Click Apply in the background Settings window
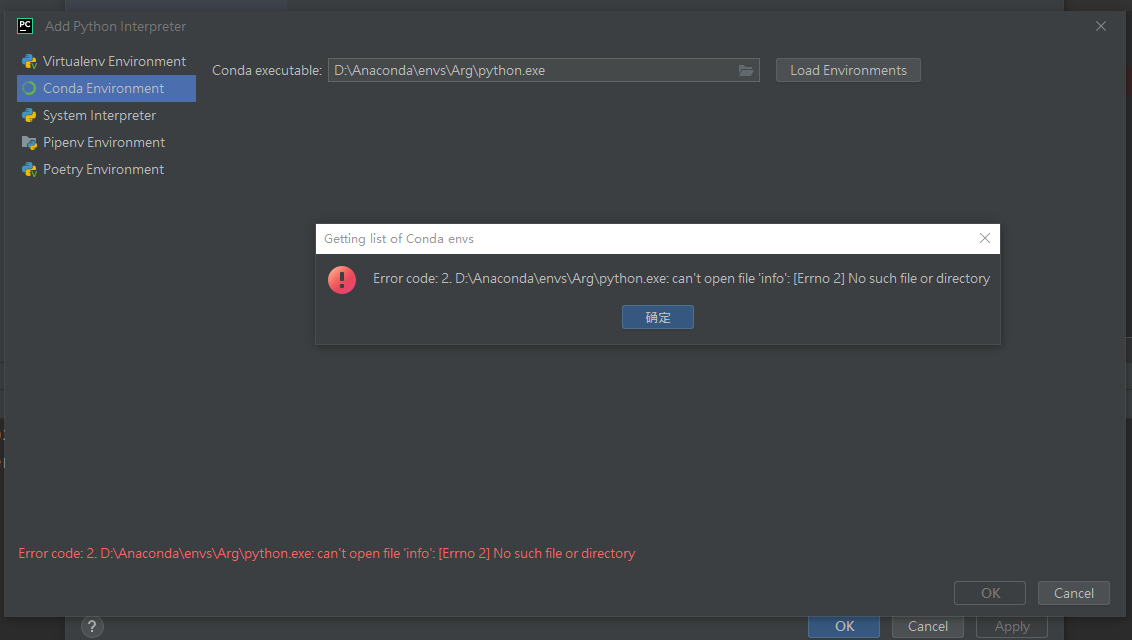The width and height of the screenshot is (1132, 640). tap(1011, 626)
